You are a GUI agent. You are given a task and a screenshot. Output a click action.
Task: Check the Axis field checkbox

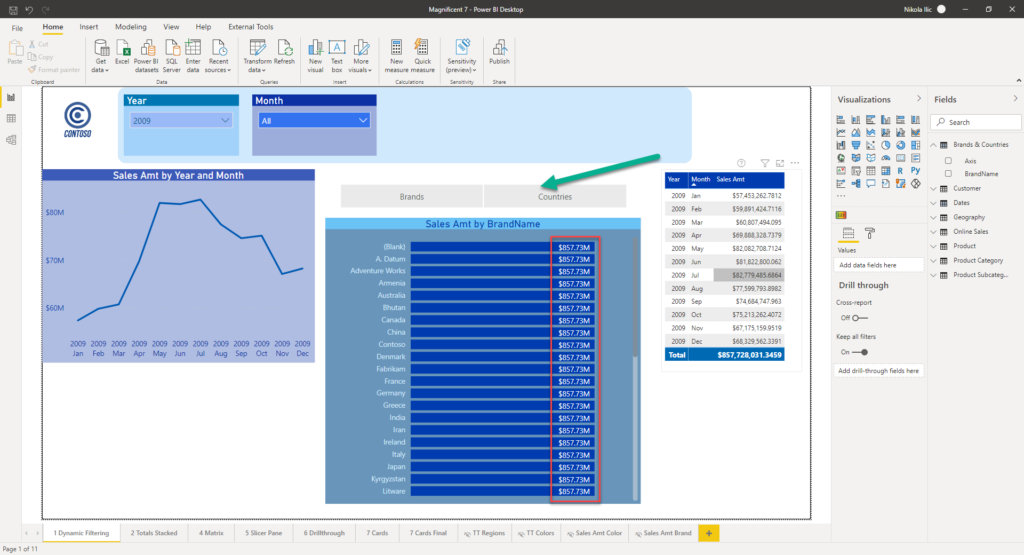point(948,161)
